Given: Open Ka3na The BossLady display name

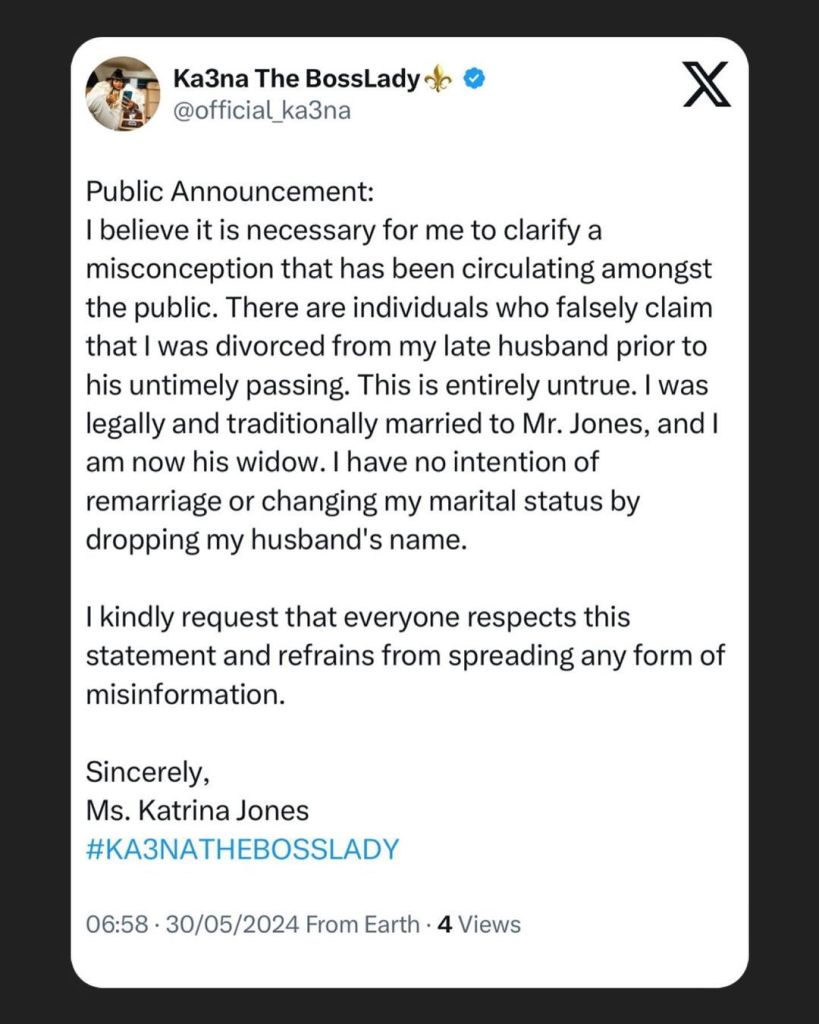Looking at the screenshot, I should coord(296,80).
